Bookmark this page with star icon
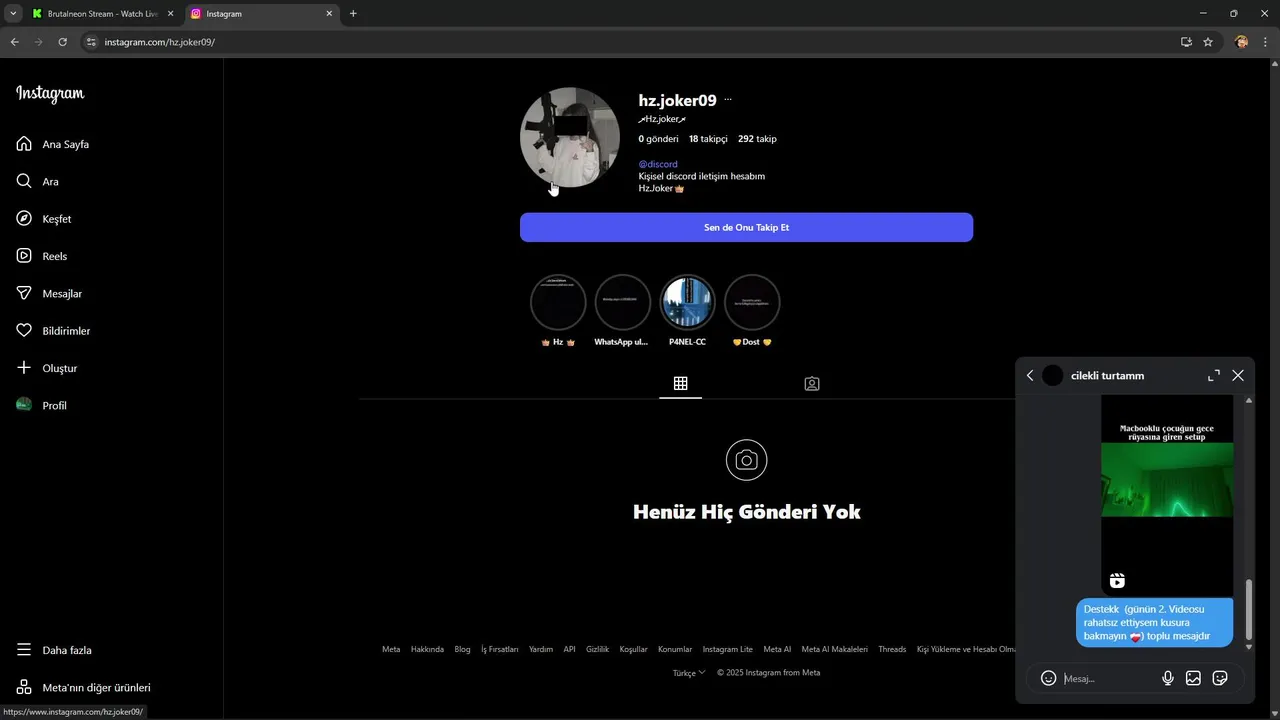1280x720 pixels. pos(1208,42)
